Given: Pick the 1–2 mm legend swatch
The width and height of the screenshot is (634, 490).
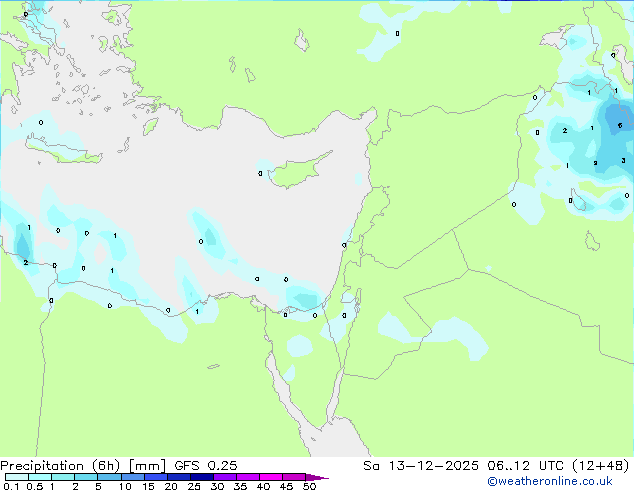Looking at the screenshot, I should [63, 477].
